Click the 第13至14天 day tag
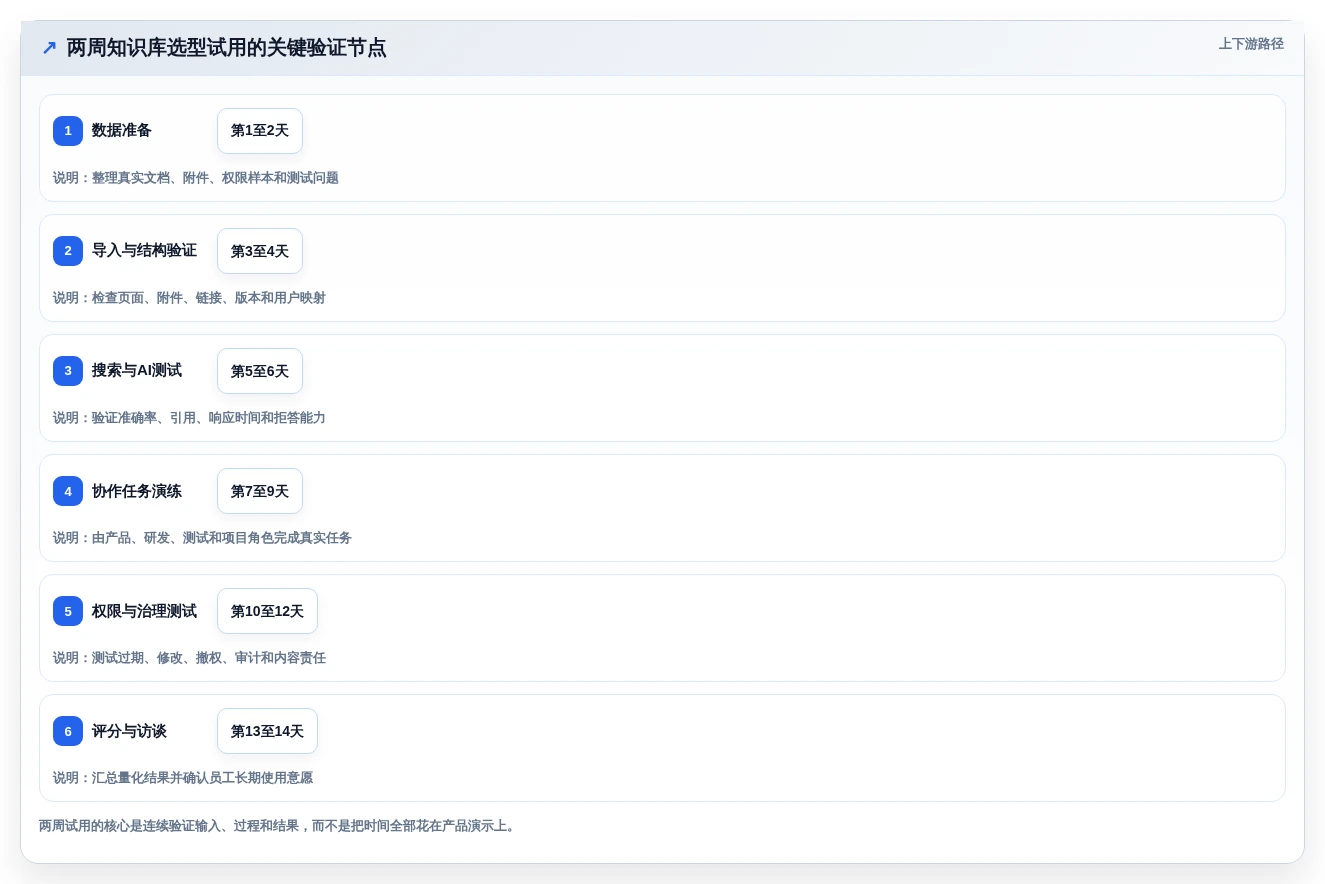 (x=267, y=731)
